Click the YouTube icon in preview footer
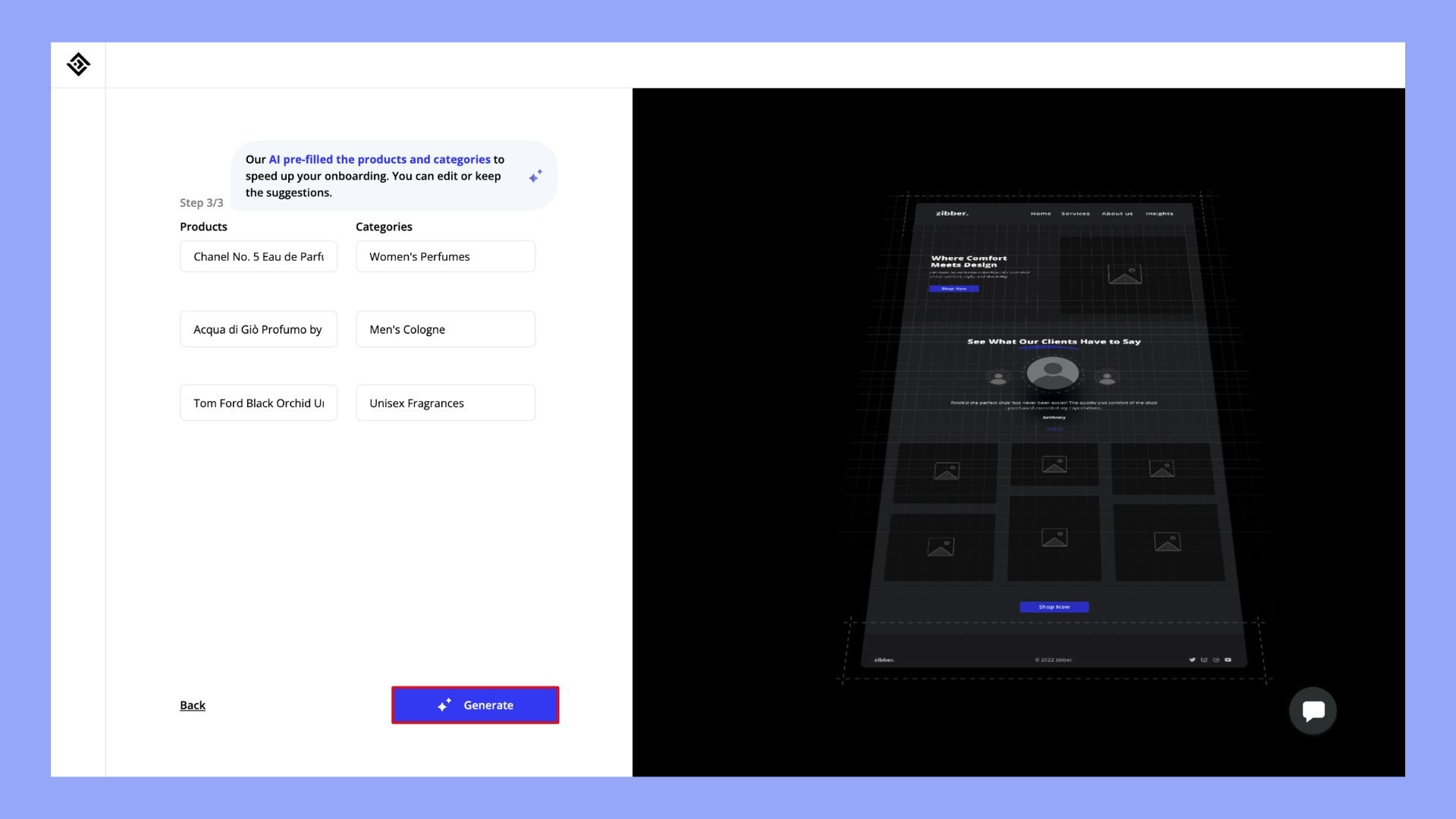Screen dimensions: 1456x819 coord(1228,660)
